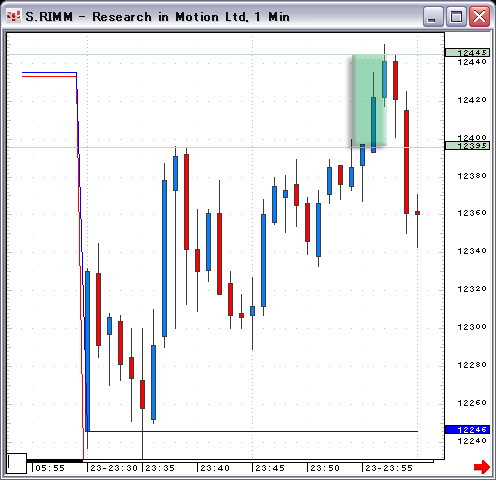Click the 12340 price axis label

coord(472,251)
